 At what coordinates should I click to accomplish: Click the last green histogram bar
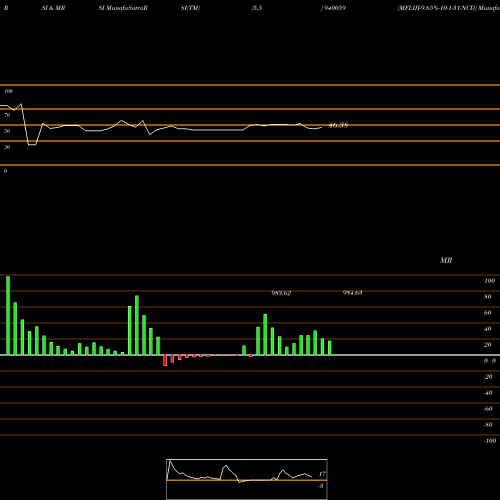pos(330,348)
